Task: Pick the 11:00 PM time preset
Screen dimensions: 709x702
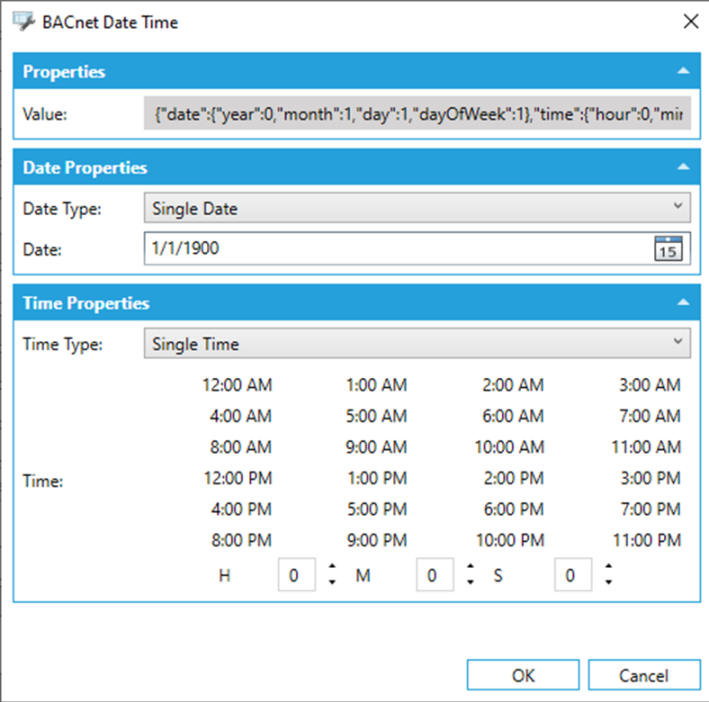Action: coord(645,540)
